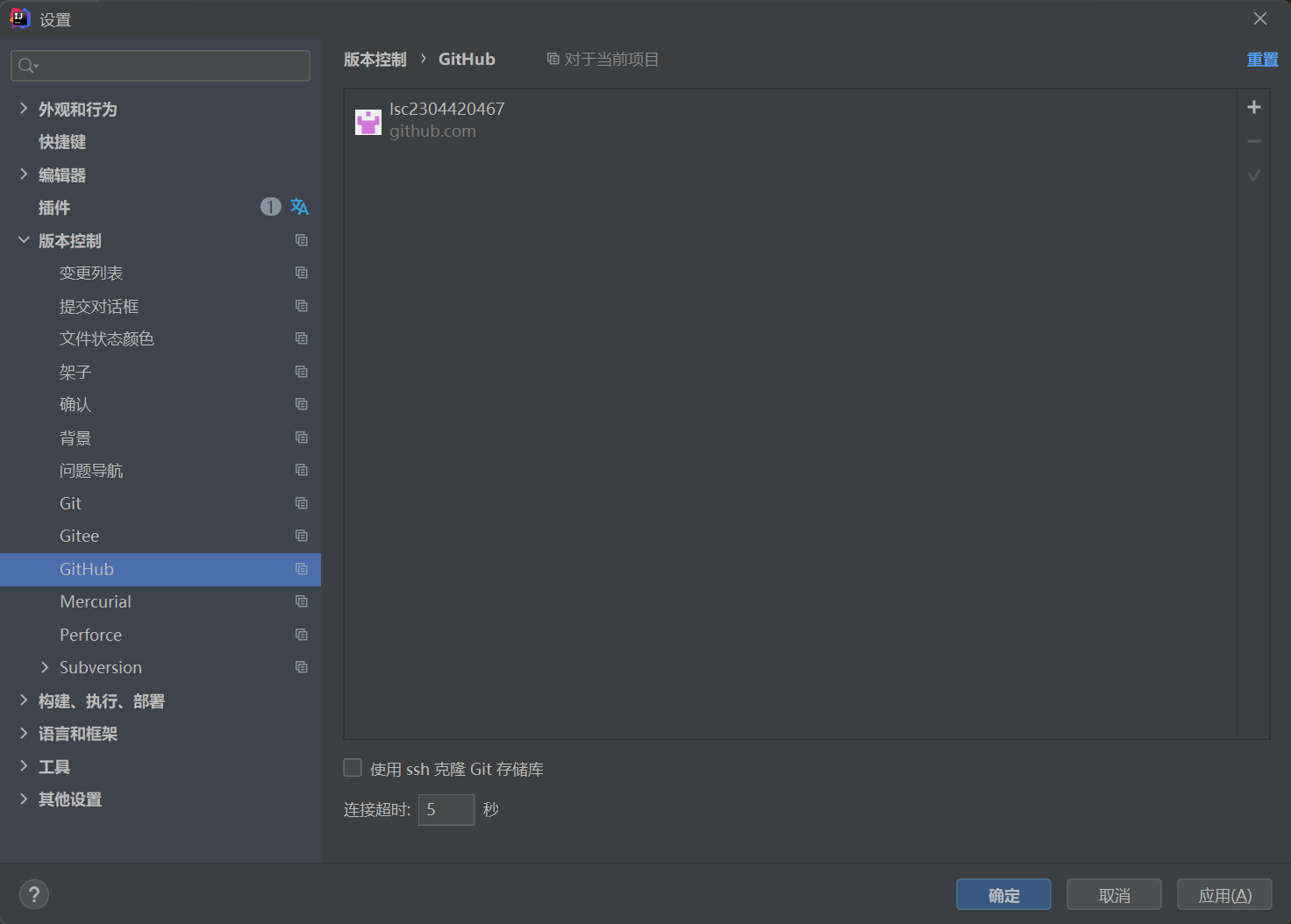Click the 对于当前项目 icon in the header
1291x924 pixels.
pos(553,59)
